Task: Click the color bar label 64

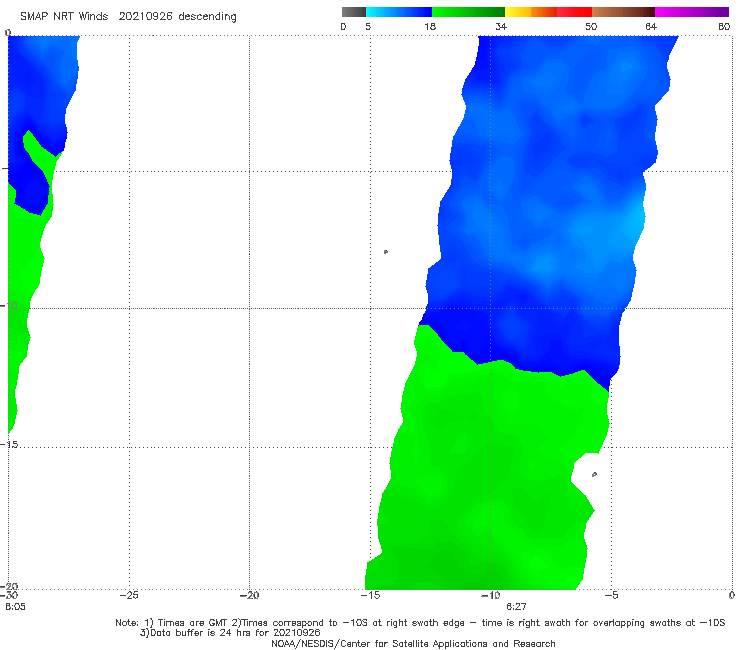Action: point(651,26)
